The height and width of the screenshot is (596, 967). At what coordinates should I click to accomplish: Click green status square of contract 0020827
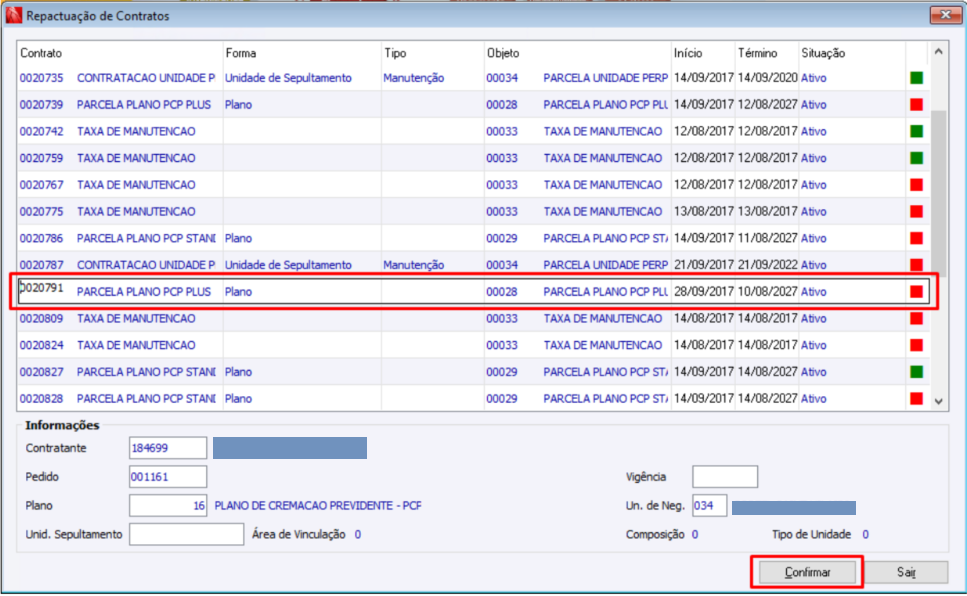pos(916,371)
